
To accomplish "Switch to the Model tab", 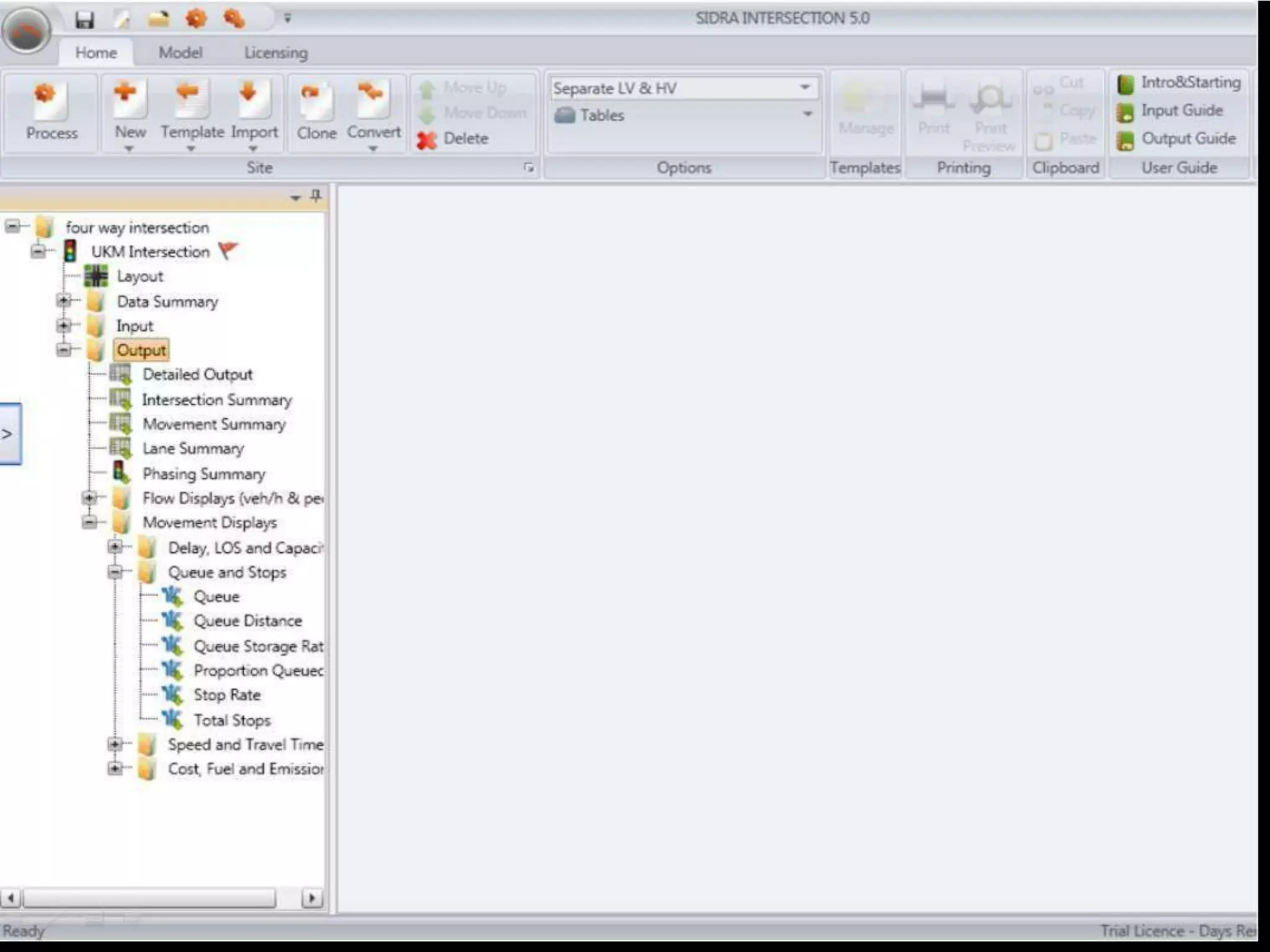I will click(180, 53).
